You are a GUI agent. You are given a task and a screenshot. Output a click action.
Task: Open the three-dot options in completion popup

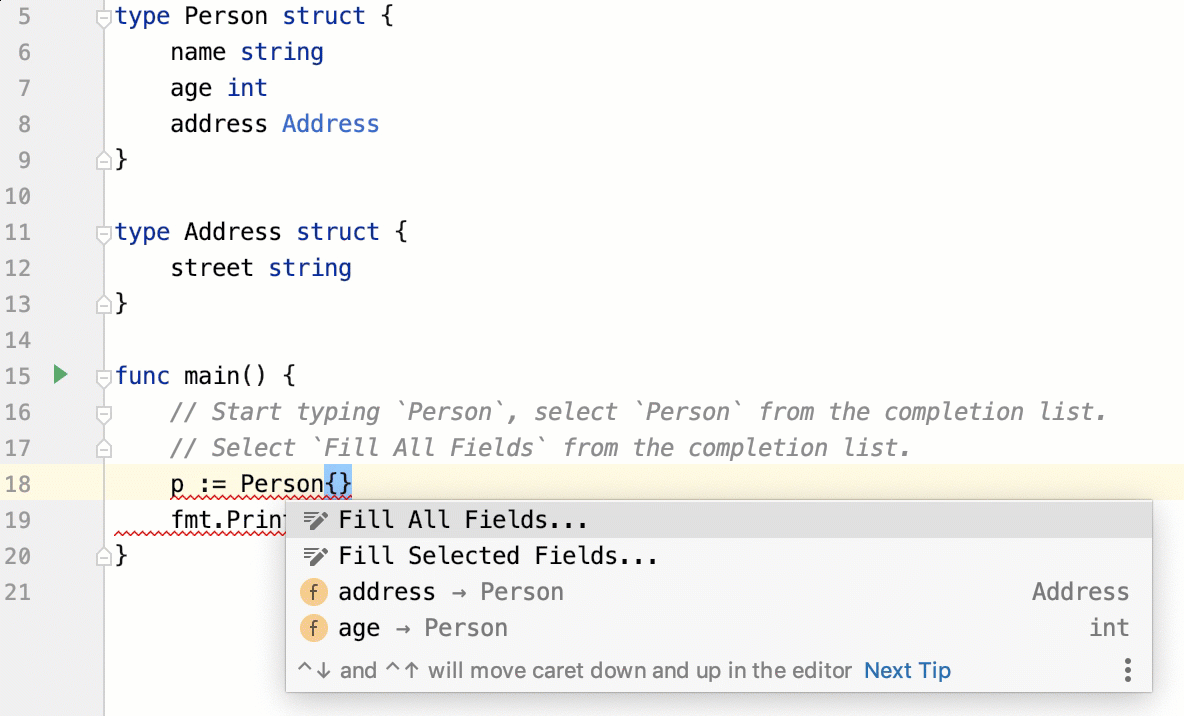tap(1127, 670)
